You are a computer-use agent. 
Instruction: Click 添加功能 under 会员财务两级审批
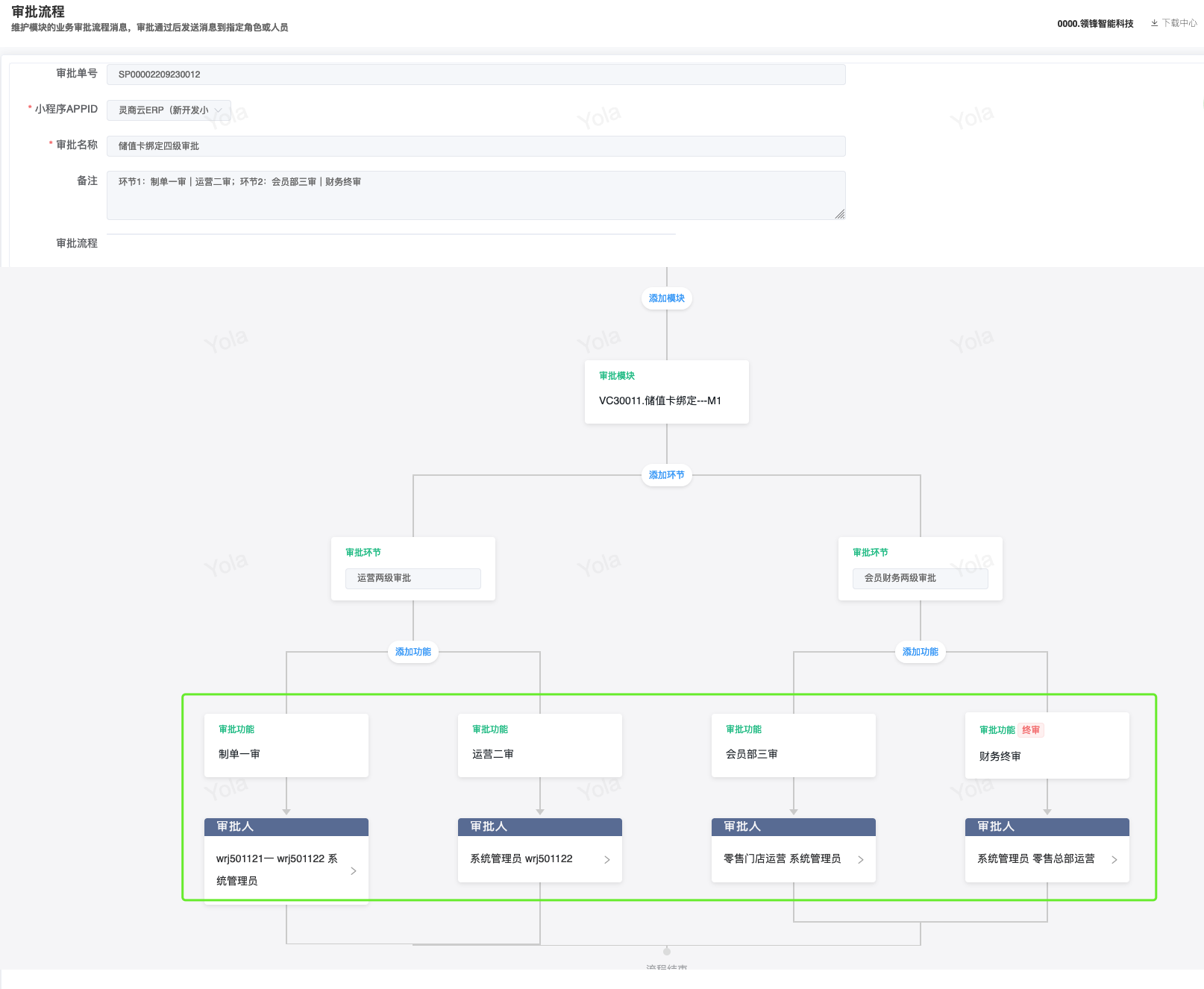click(920, 652)
